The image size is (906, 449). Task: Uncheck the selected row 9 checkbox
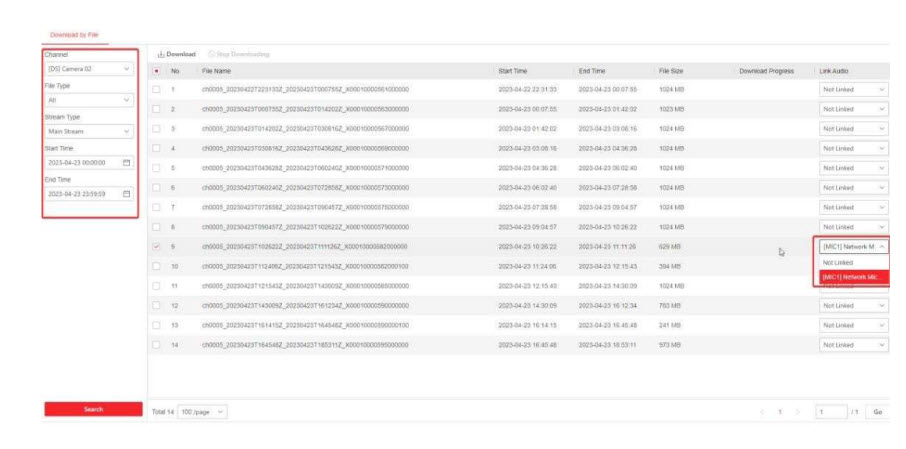pyautogui.click(x=156, y=246)
